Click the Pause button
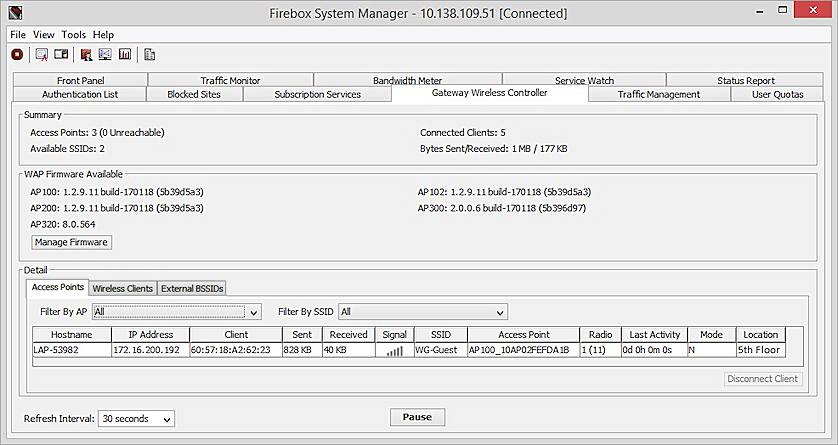Image resolution: width=838 pixels, height=445 pixels. 417,417
